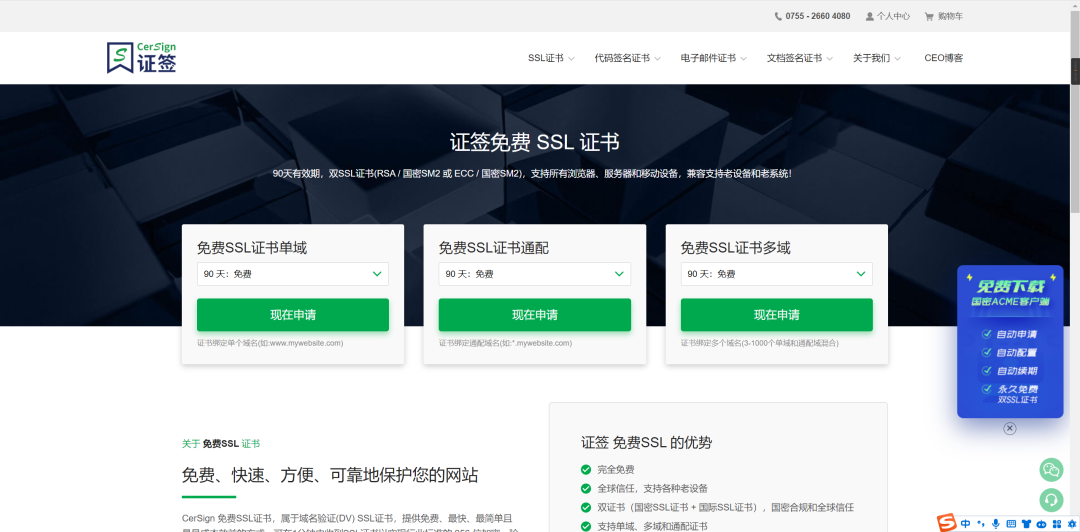Expand the 关于我们 navigation menu
This screenshot has width=1080, height=532.
tap(877, 58)
